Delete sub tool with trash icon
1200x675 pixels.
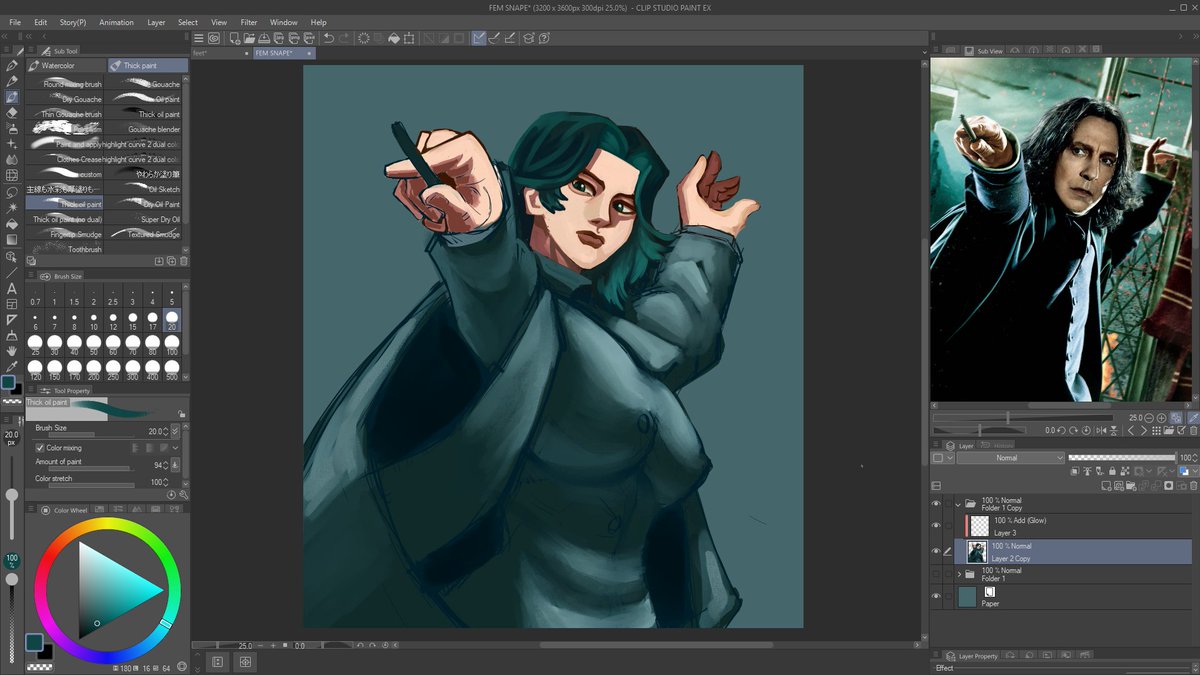pos(183,261)
